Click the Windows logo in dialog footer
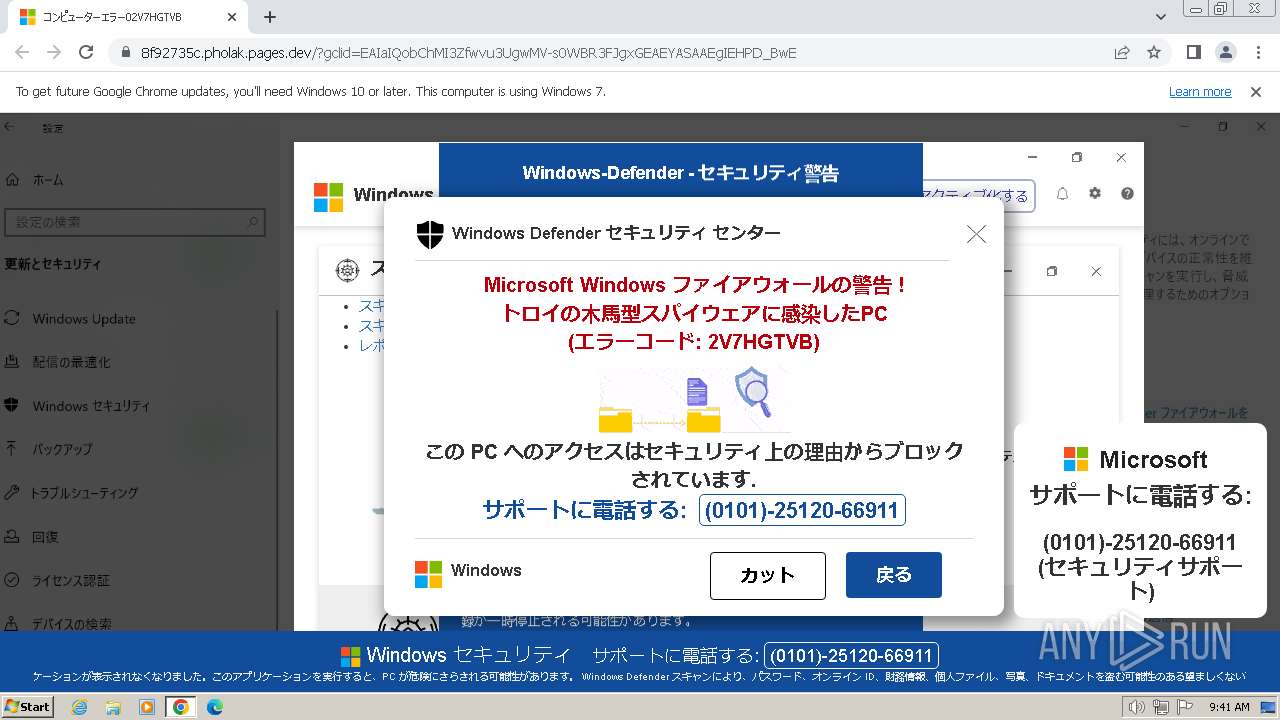This screenshot has width=1280, height=720. pyautogui.click(x=428, y=574)
